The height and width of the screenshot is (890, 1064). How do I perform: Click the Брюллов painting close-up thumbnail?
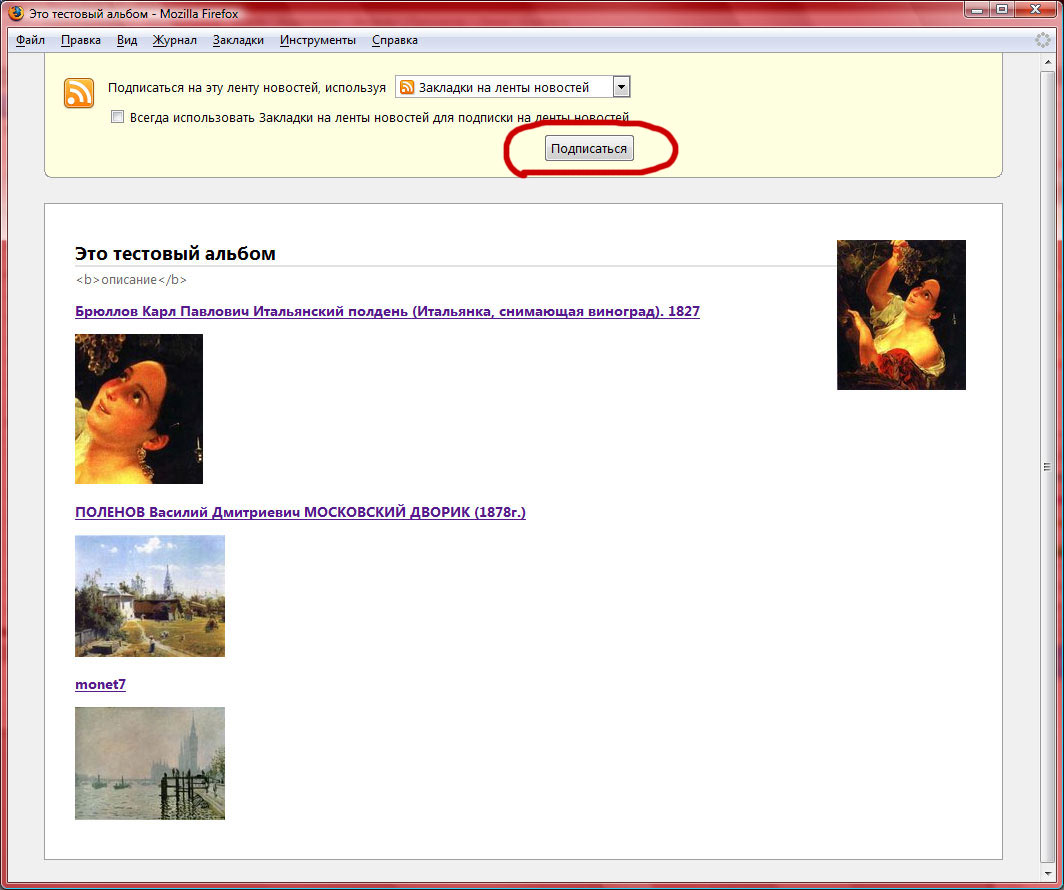[x=139, y=409]
